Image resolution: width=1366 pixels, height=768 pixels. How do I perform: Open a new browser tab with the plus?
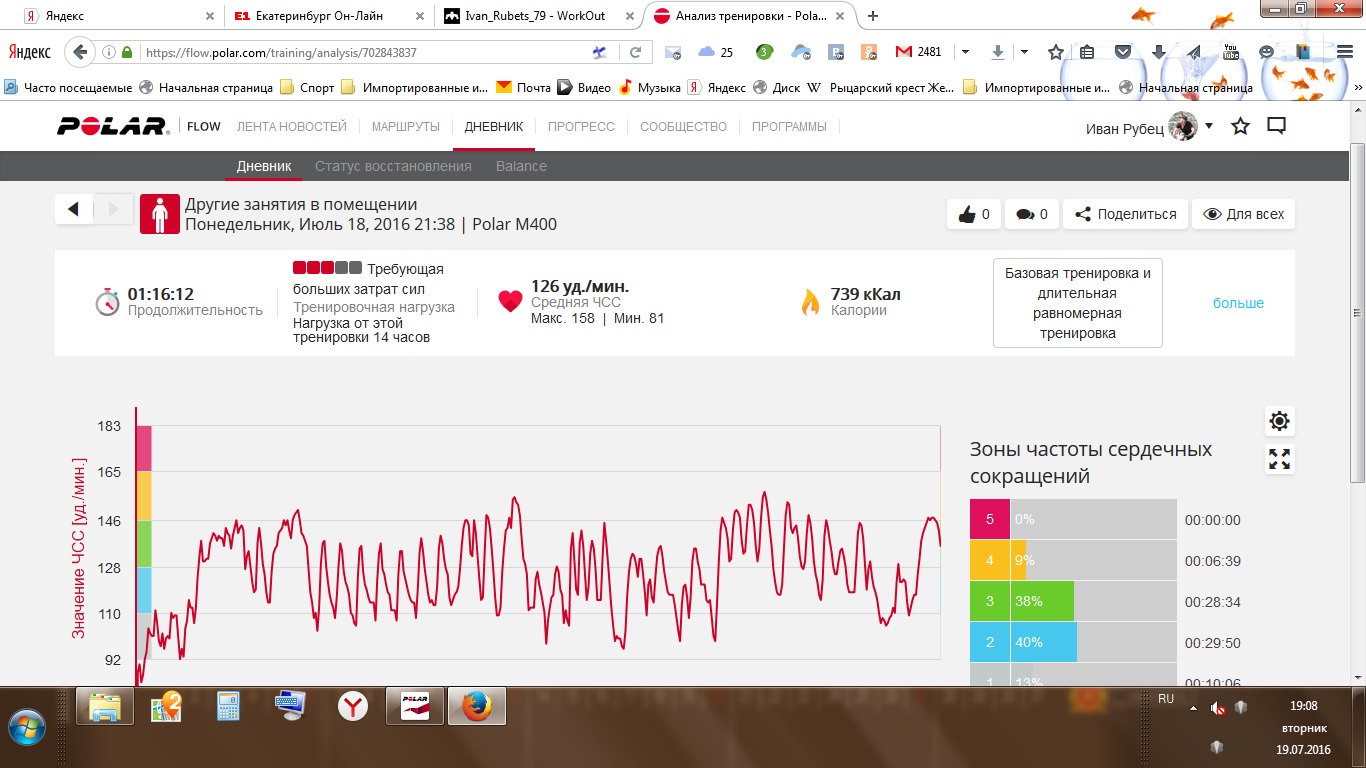(x=873, y=16)
